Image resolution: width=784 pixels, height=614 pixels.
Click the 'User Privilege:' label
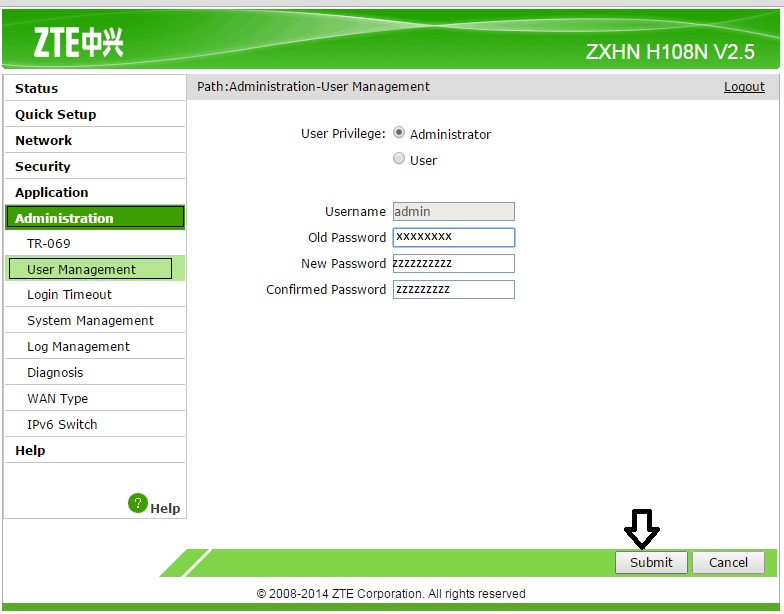point(343,134)
